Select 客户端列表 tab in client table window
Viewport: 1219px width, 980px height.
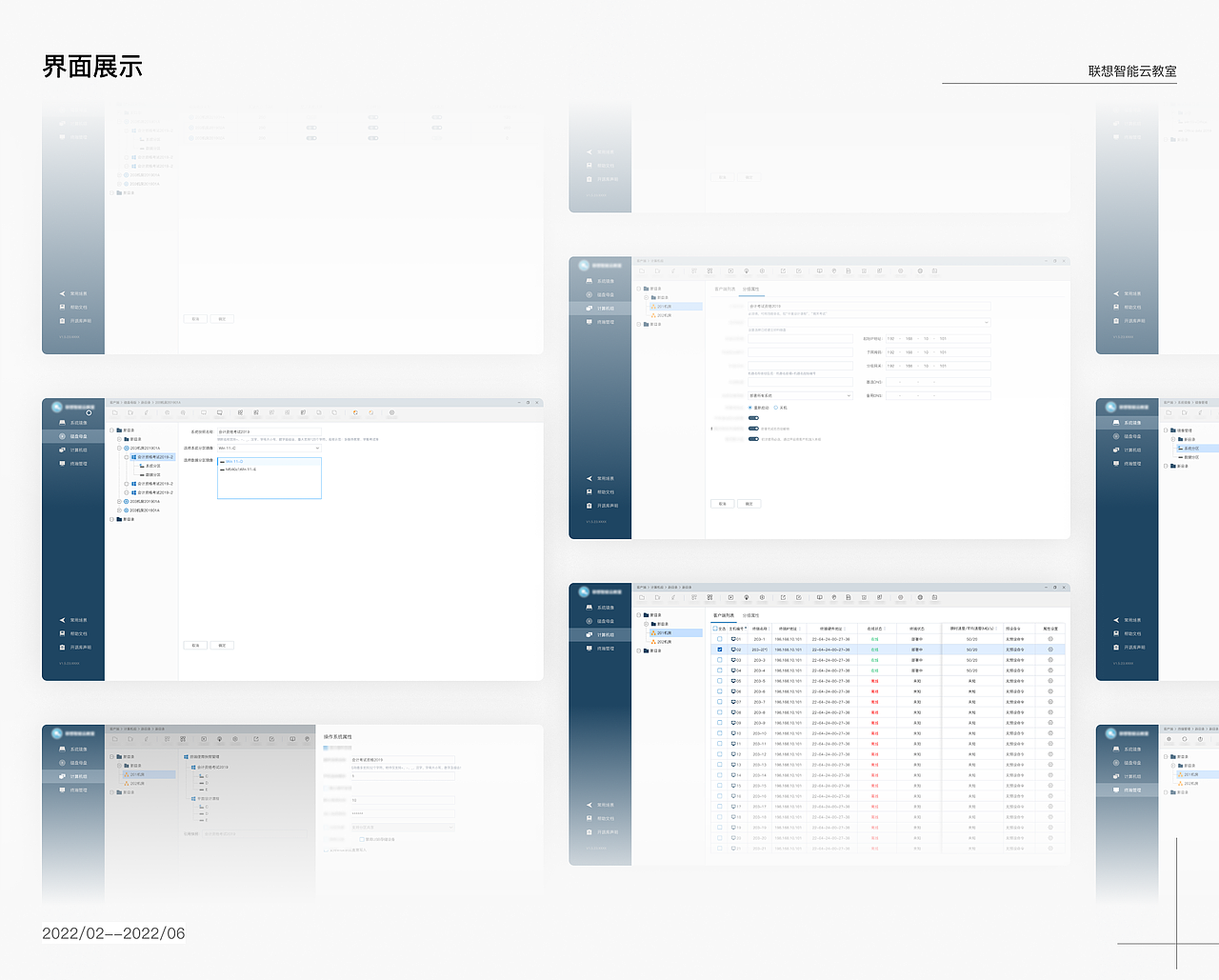pos(724,615)
